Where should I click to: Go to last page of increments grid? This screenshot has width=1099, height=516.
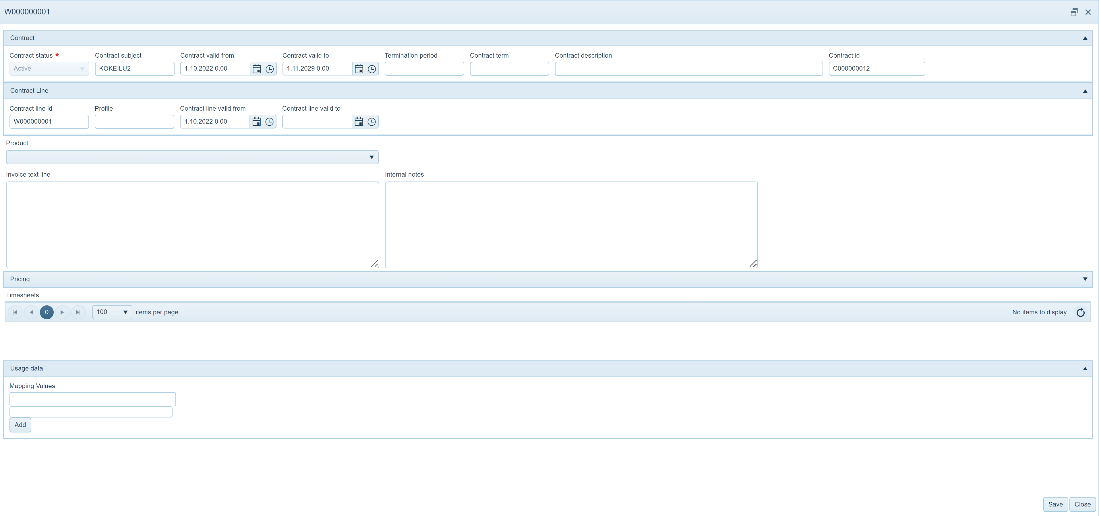(x=78, y=313)
